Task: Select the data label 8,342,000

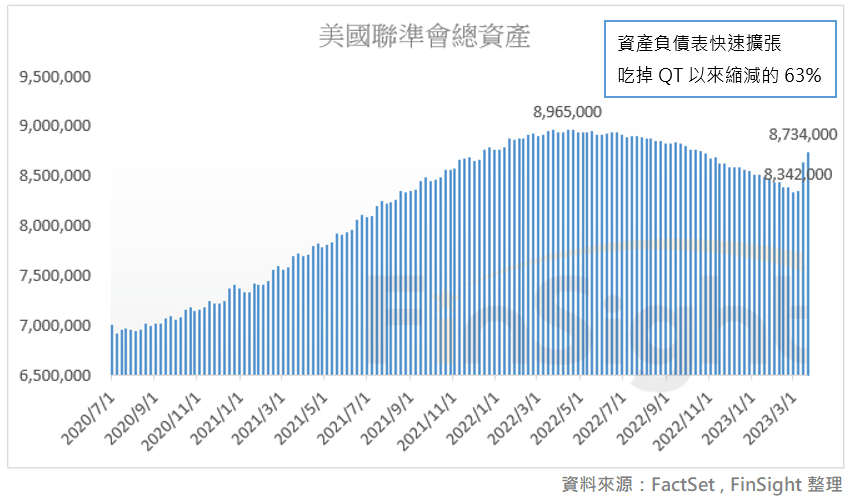Action: [797, 174]
